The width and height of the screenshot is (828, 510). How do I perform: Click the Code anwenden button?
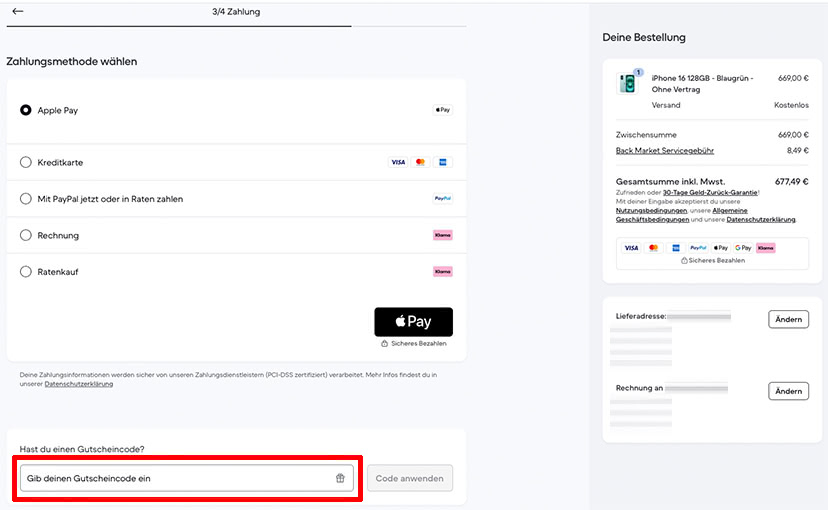pos(410,478)
